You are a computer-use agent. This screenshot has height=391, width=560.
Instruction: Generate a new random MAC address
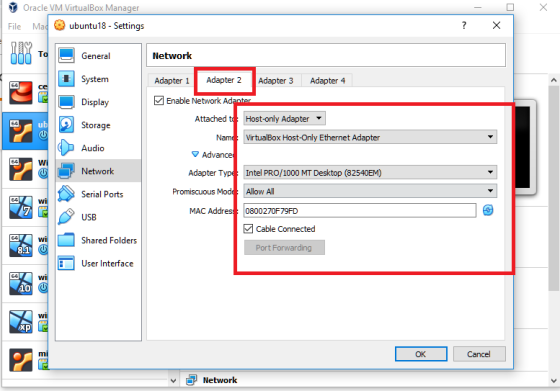pyautogui.click(x=488, y=210)
